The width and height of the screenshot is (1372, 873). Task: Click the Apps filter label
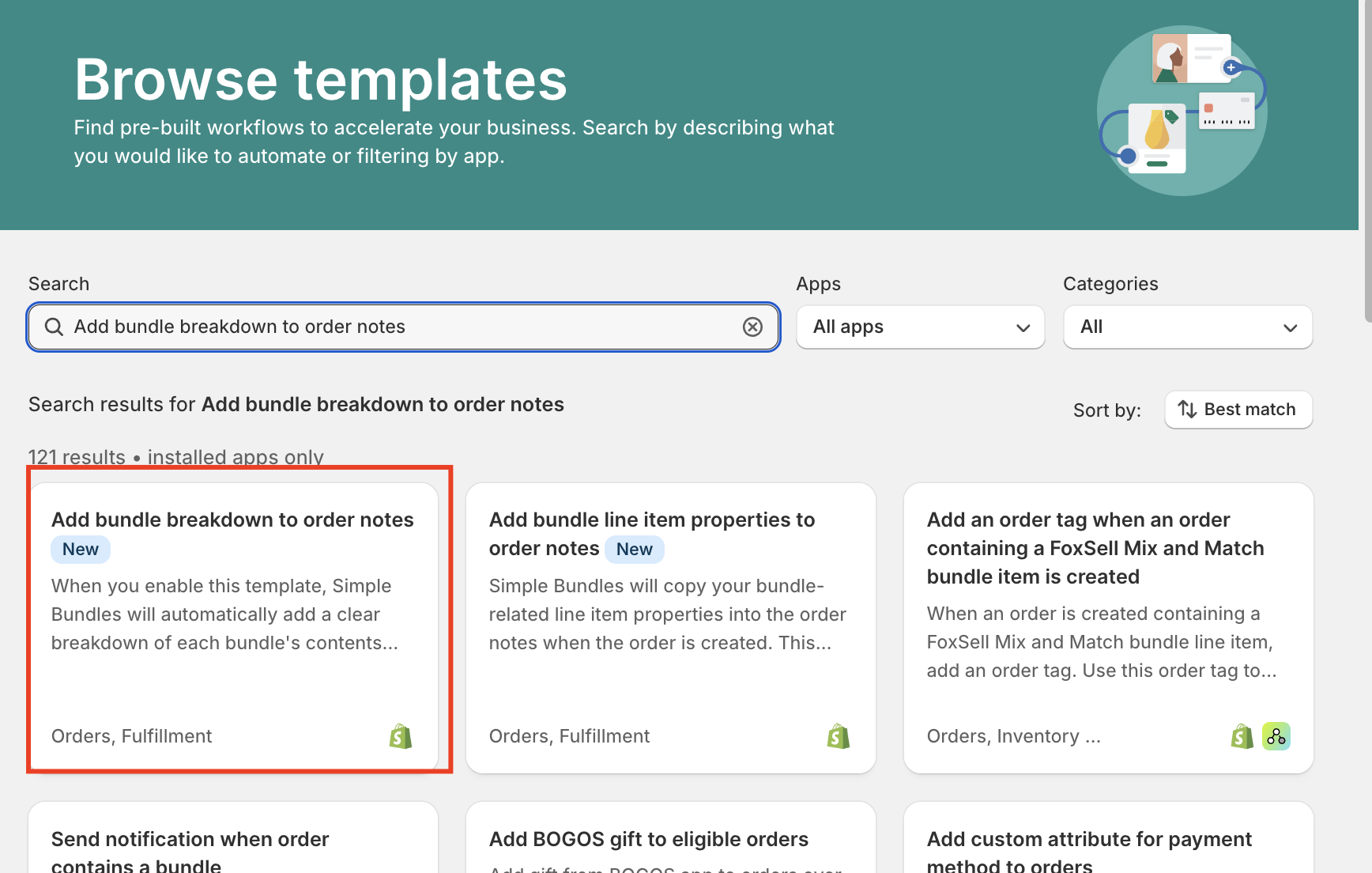(819, 284)
